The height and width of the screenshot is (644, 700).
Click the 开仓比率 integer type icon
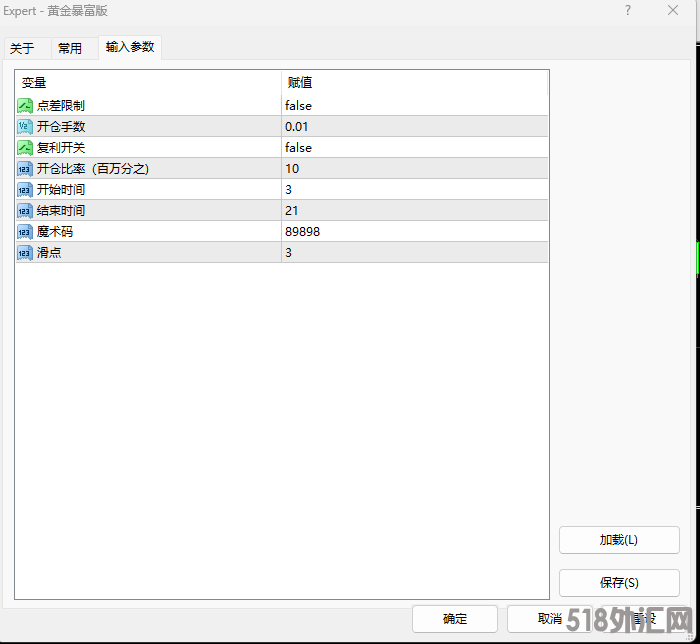25,168
